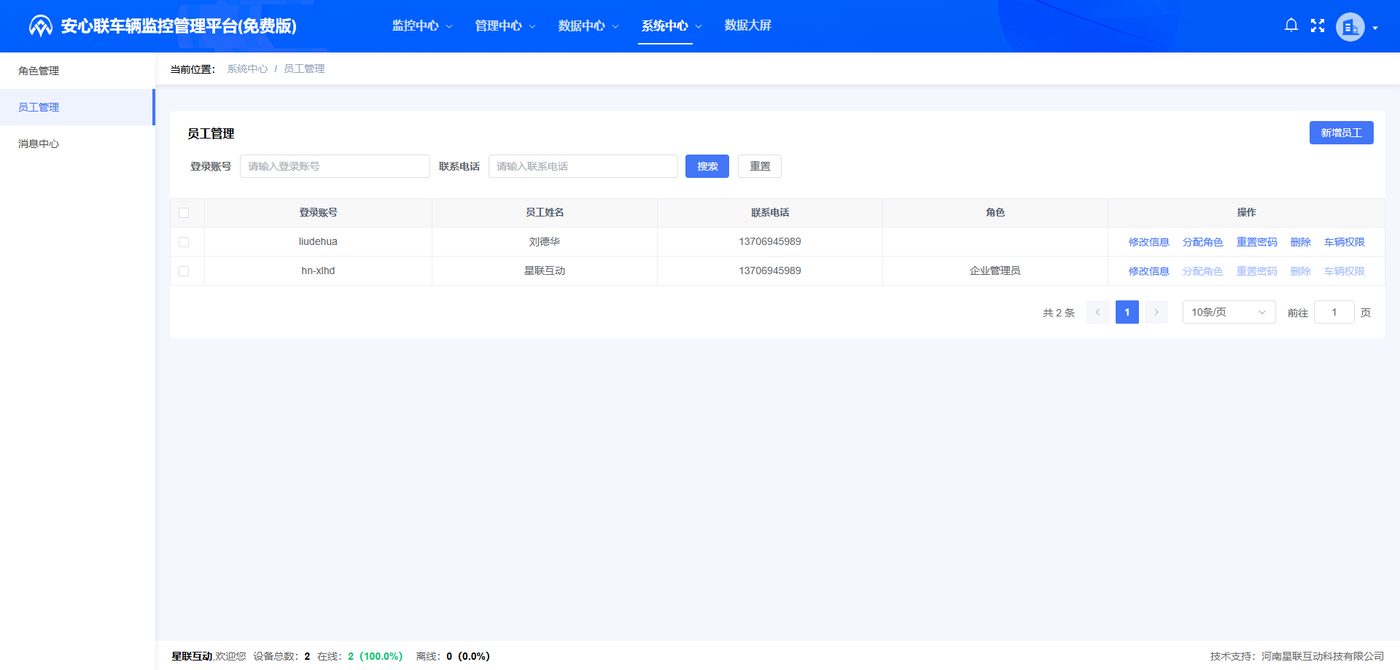
Task: Open the user avatar menu
Action: click(1350, 27)
